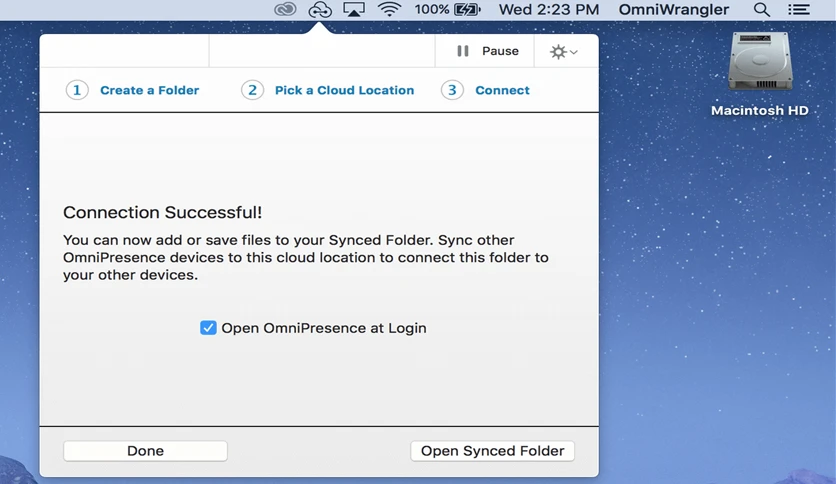Image resolution: width=836 pixels, height=484 pixels.
Task: Open the AirPlay display menu
Action: coord(354,10)
